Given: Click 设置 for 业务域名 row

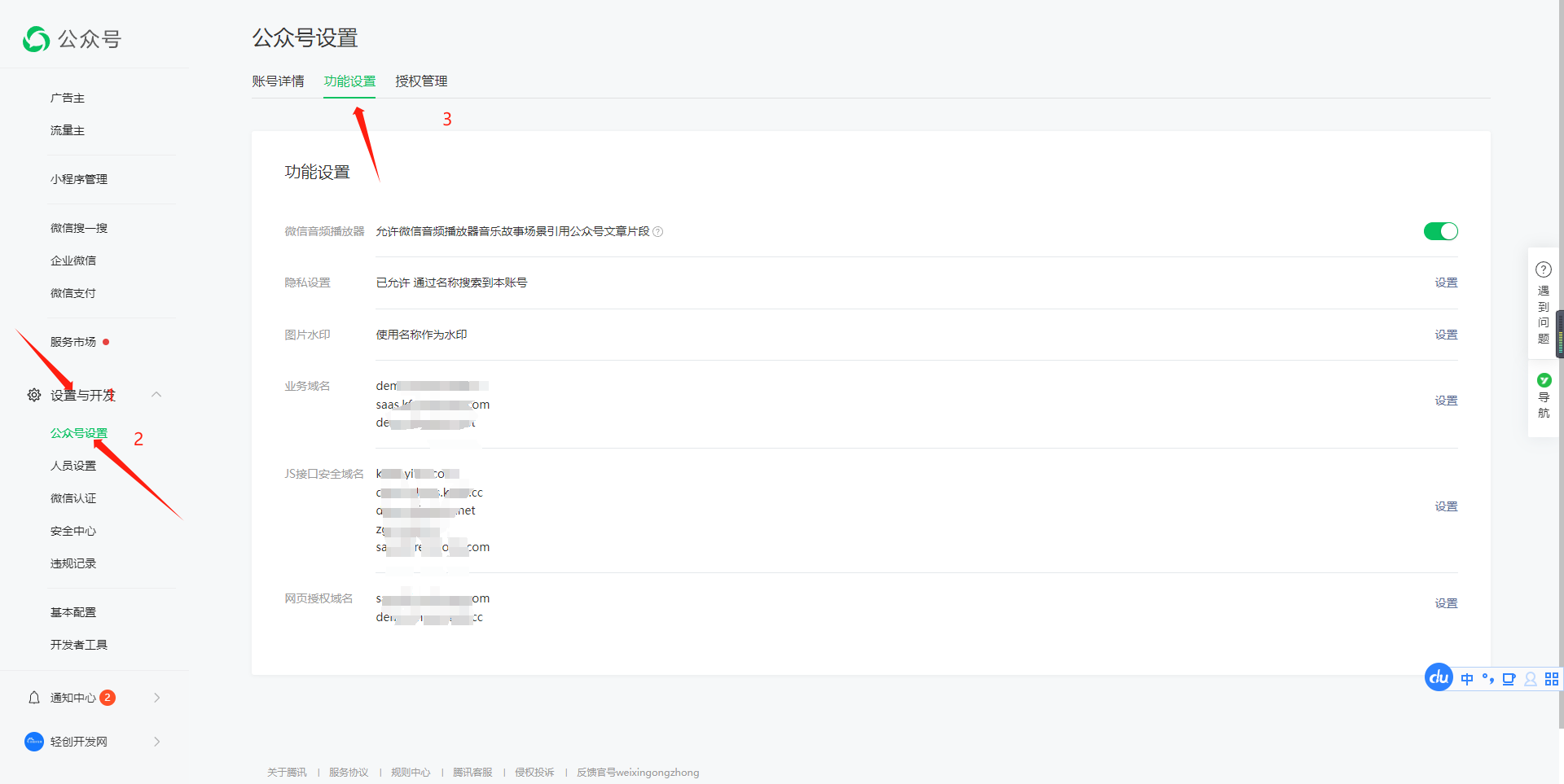Looking at the screenshot, I should pos(1446,401).
